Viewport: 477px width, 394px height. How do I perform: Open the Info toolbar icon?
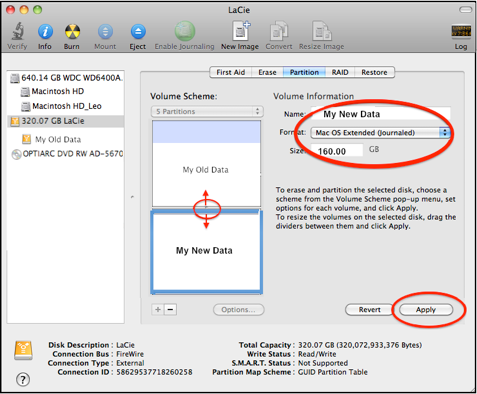(45, 32)
